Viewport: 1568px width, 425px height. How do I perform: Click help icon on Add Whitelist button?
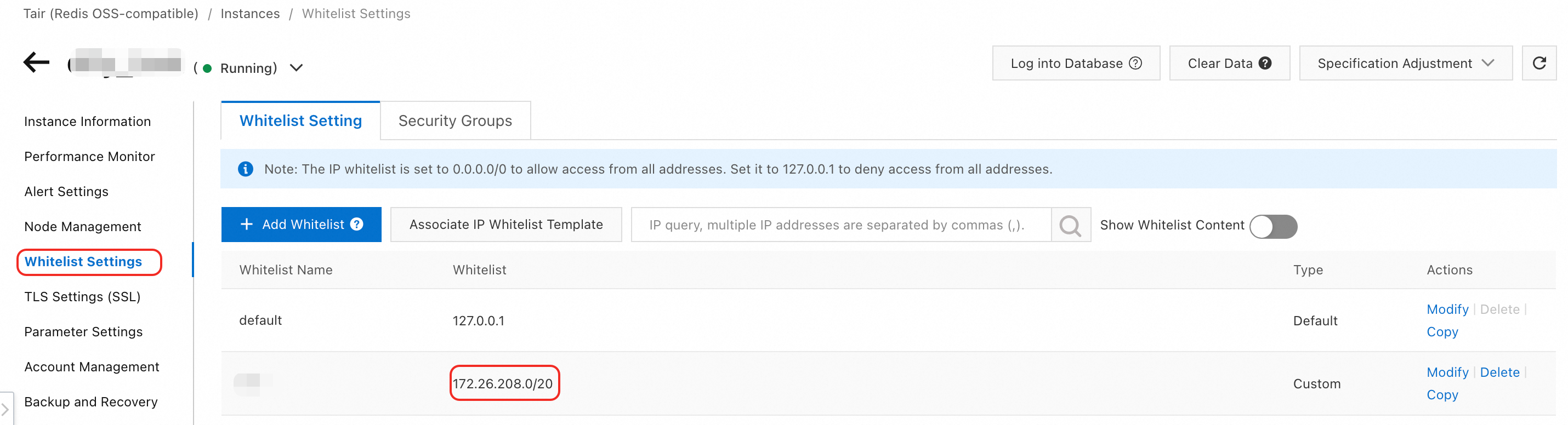[357, 225]
